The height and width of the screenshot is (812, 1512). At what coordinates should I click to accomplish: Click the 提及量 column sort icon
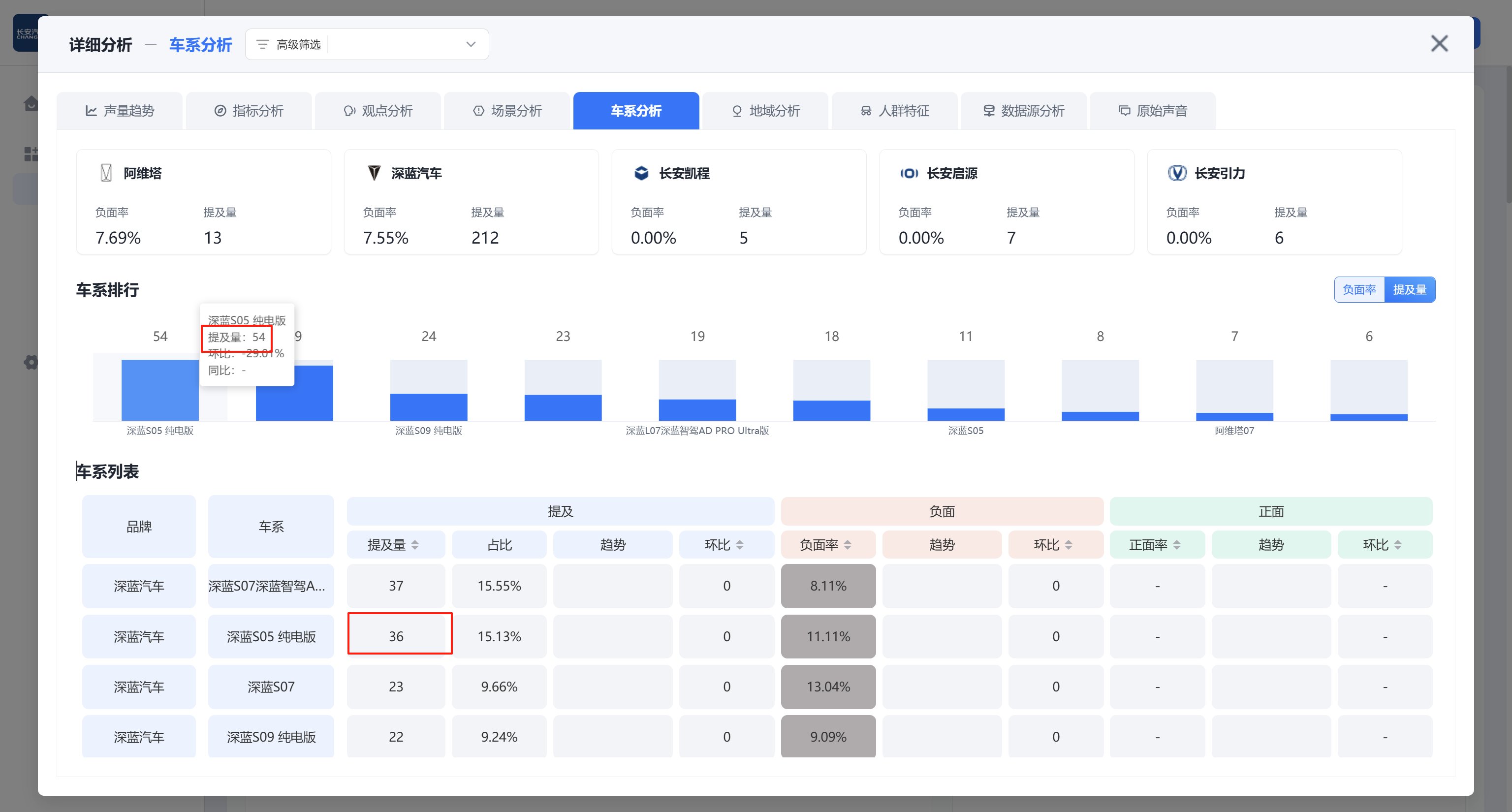(415, 545)
